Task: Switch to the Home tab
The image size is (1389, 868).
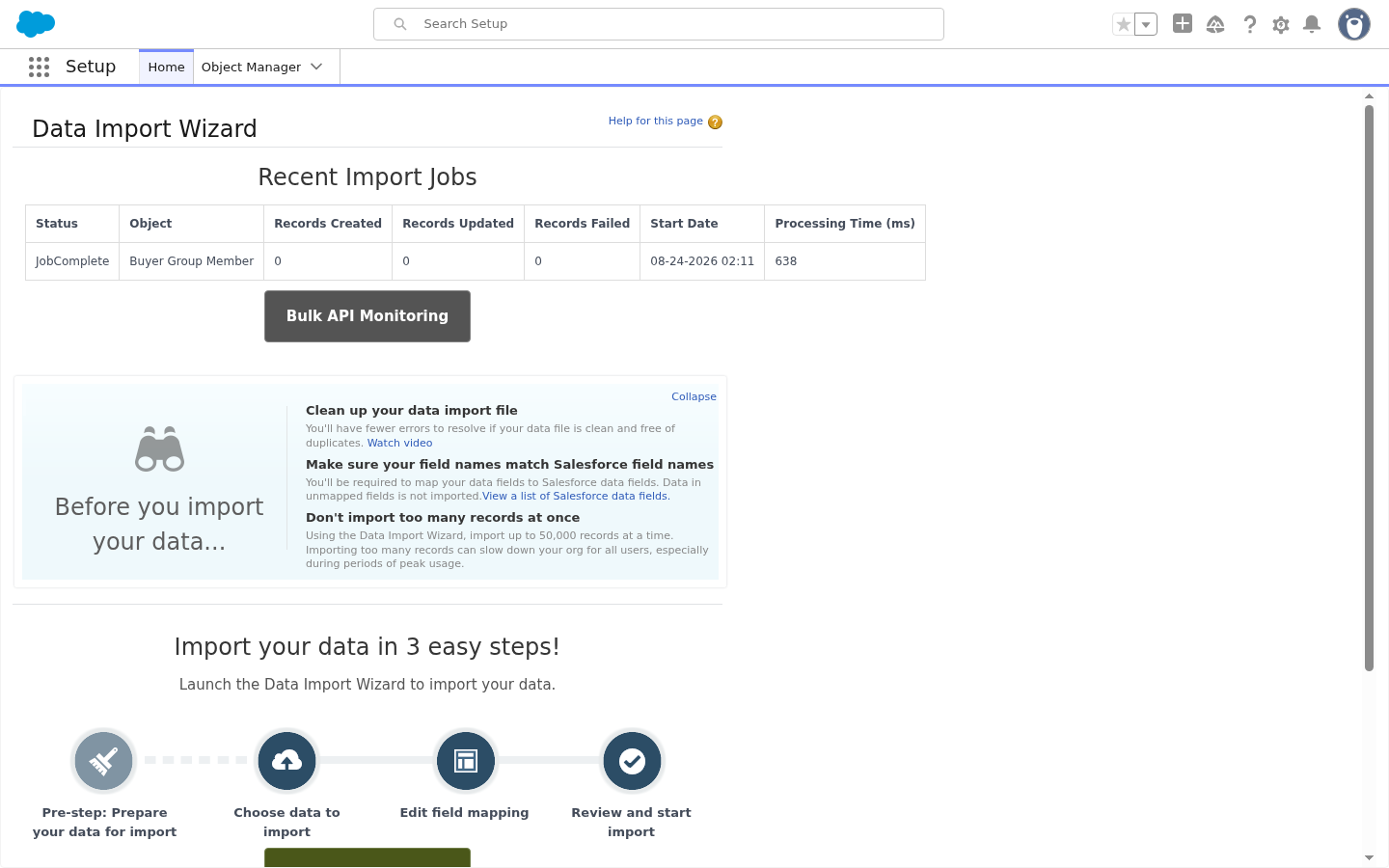Action: tap(166, 67)
